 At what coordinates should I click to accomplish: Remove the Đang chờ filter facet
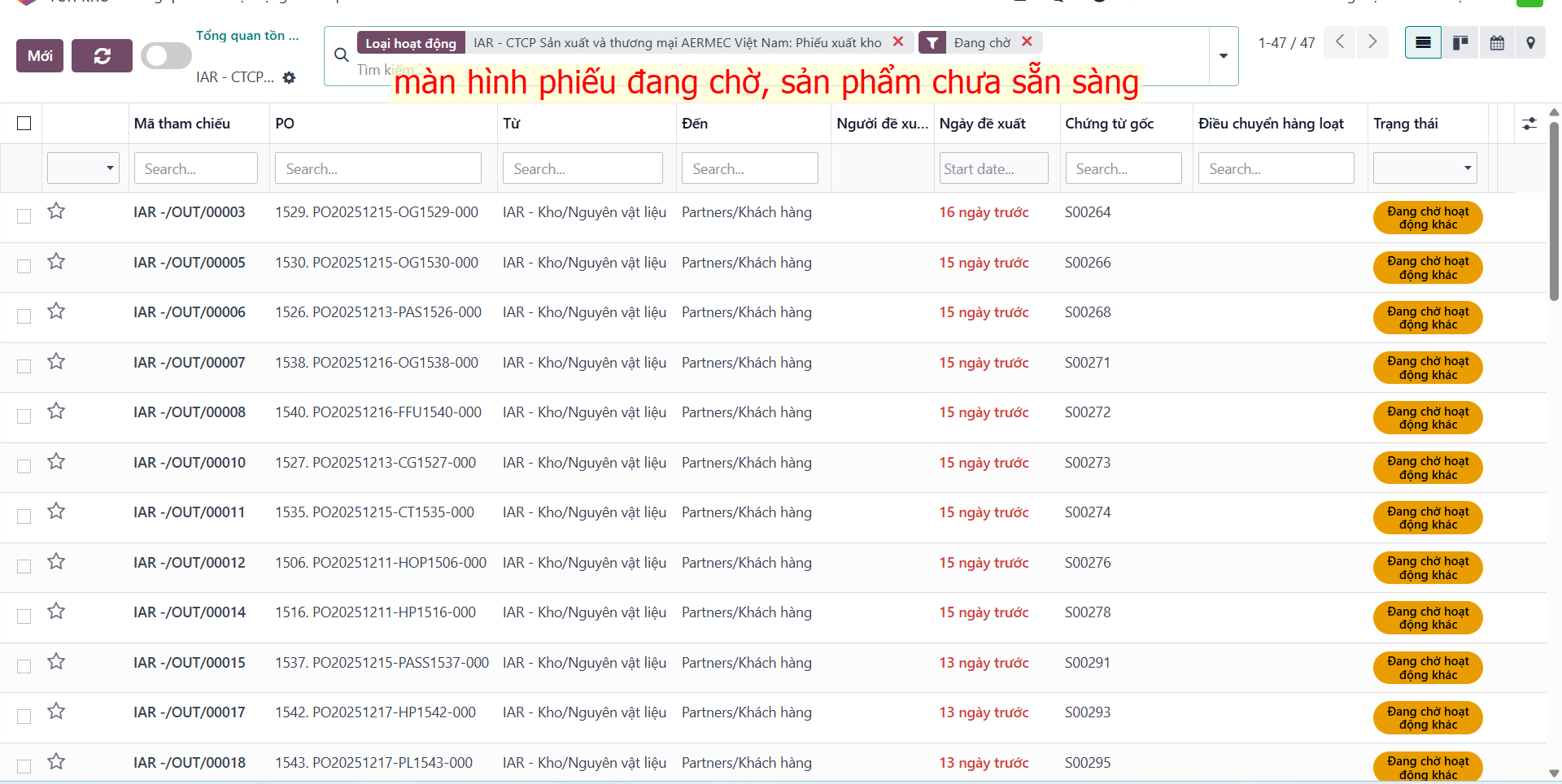(1027, 41)
